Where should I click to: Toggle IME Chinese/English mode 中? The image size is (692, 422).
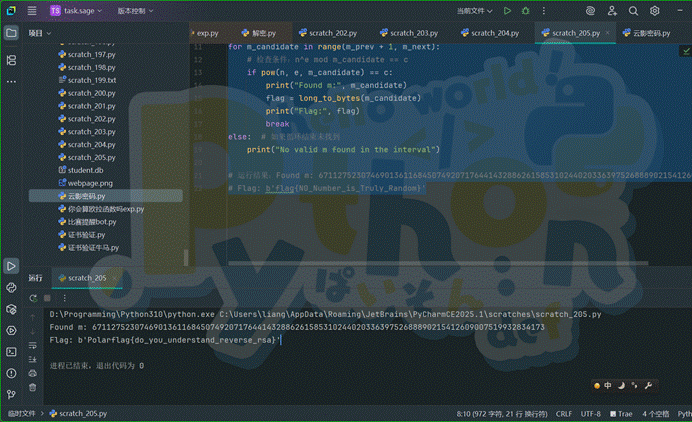click(608, 385)
